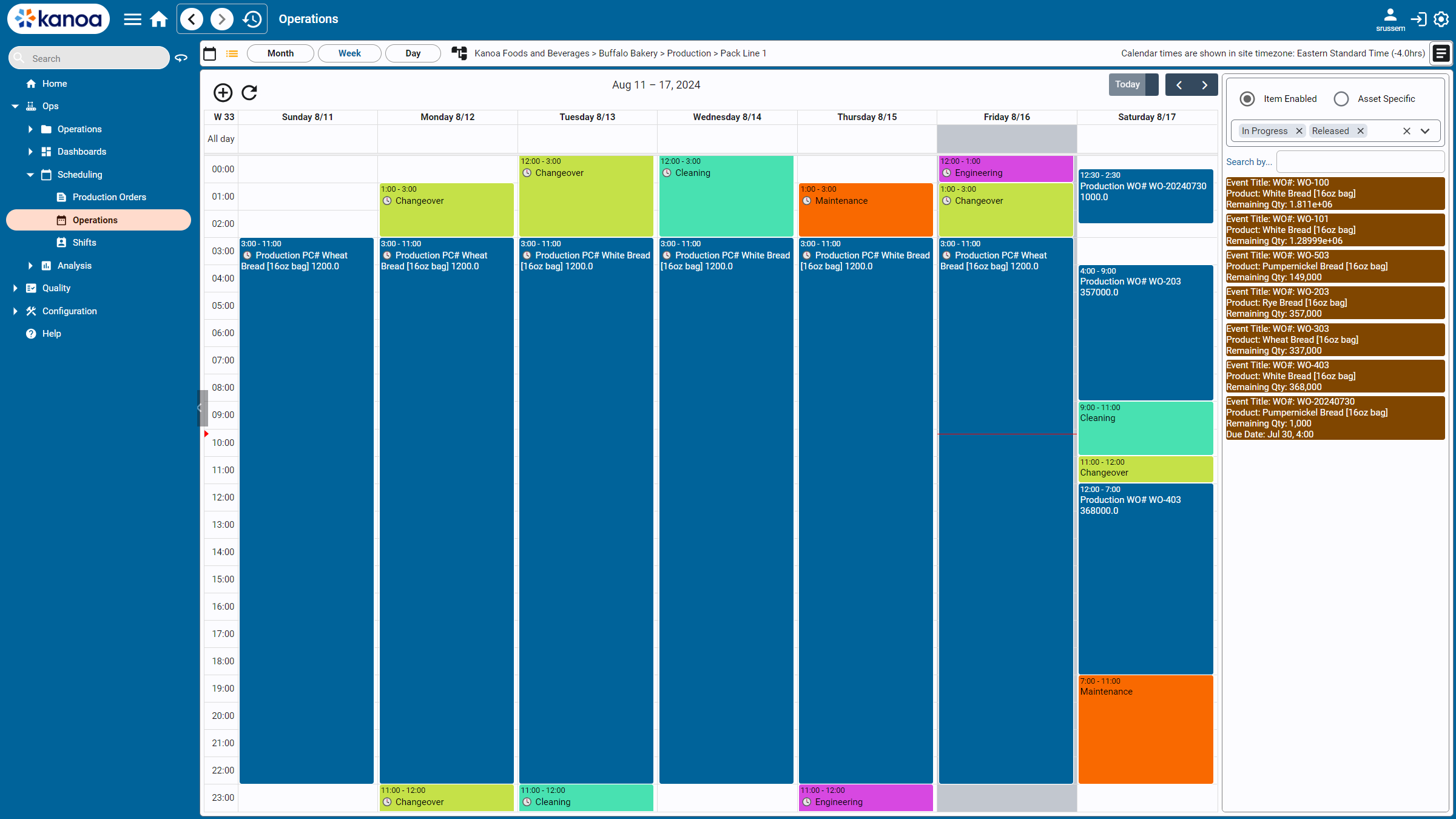Click the asset hierarchy tree icon
This screenshot has height=819, width=1456.
459,53
